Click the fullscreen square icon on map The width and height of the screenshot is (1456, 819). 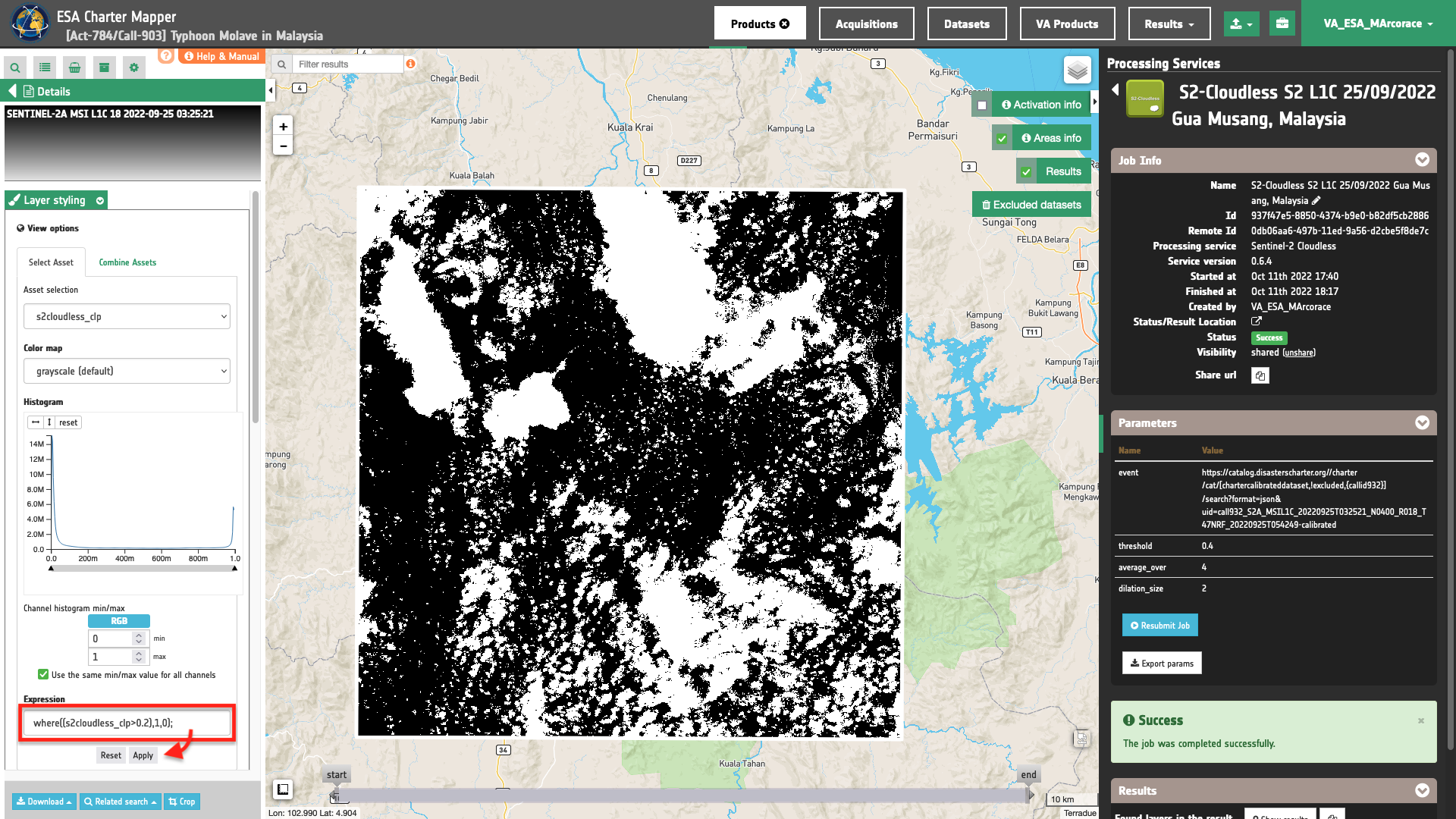pos(282,789)
